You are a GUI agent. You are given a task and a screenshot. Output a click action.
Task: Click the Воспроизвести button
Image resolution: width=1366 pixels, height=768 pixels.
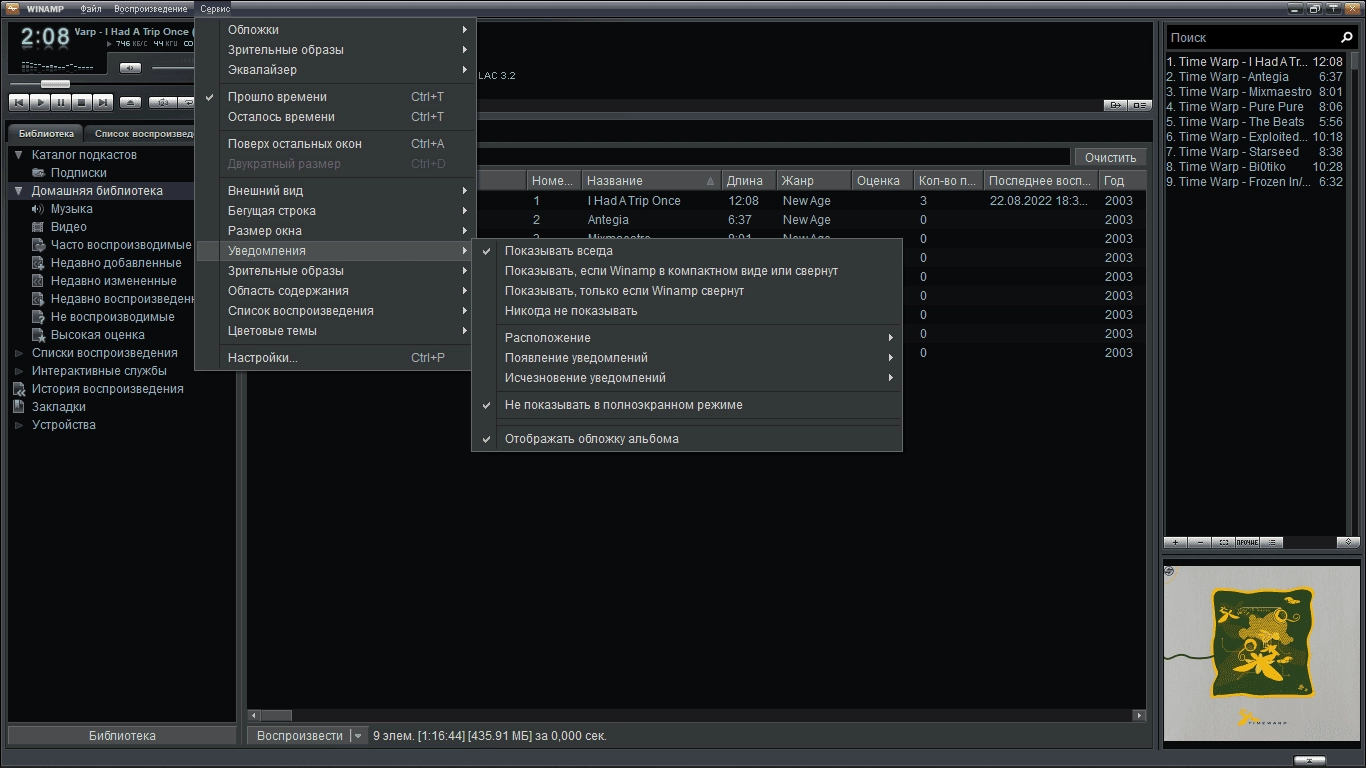coord(299,736)
